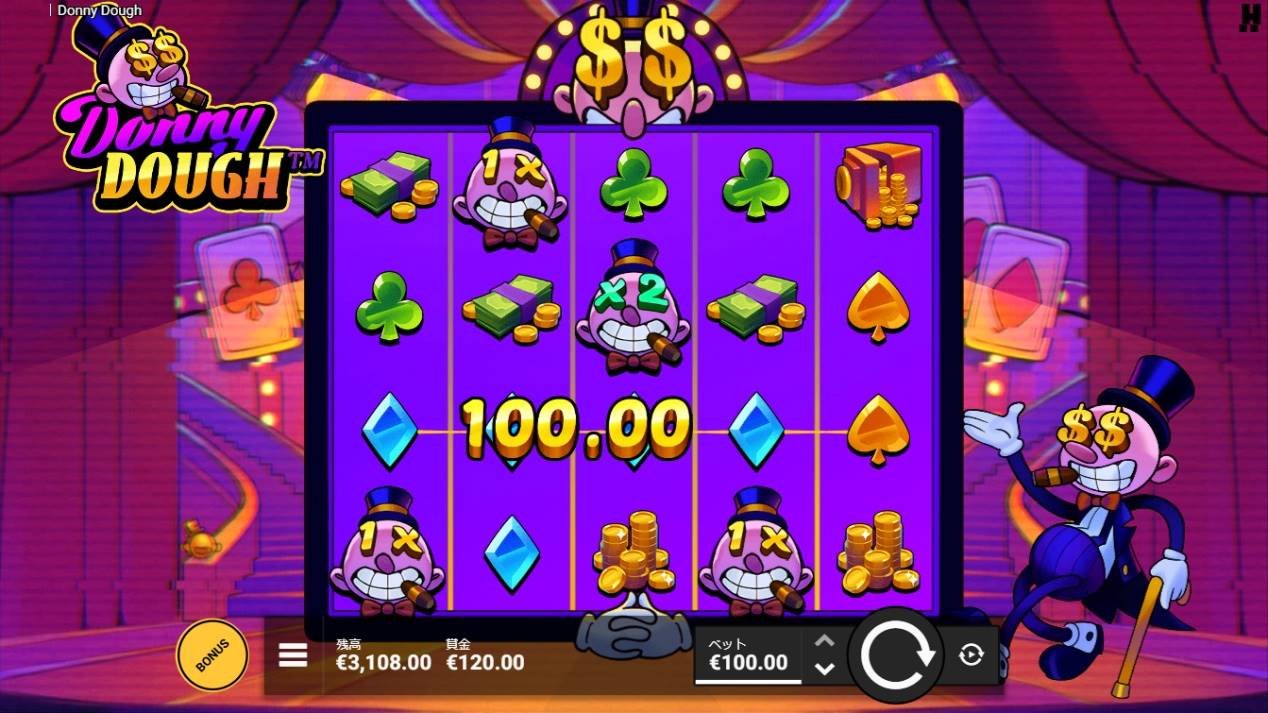
Task: Open the yellow BONUS buy button
Action: 212,656
